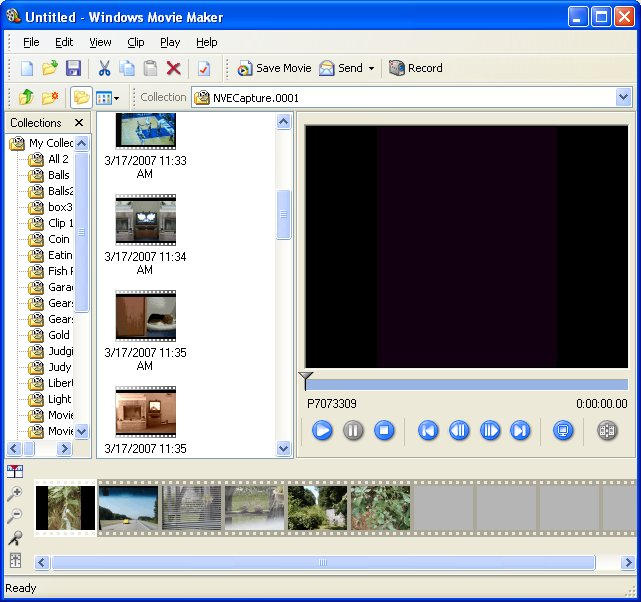Paste from the clipboard using the toolbar icon
The height and width of the screenshot is (602, 641).
pos(150,68)
